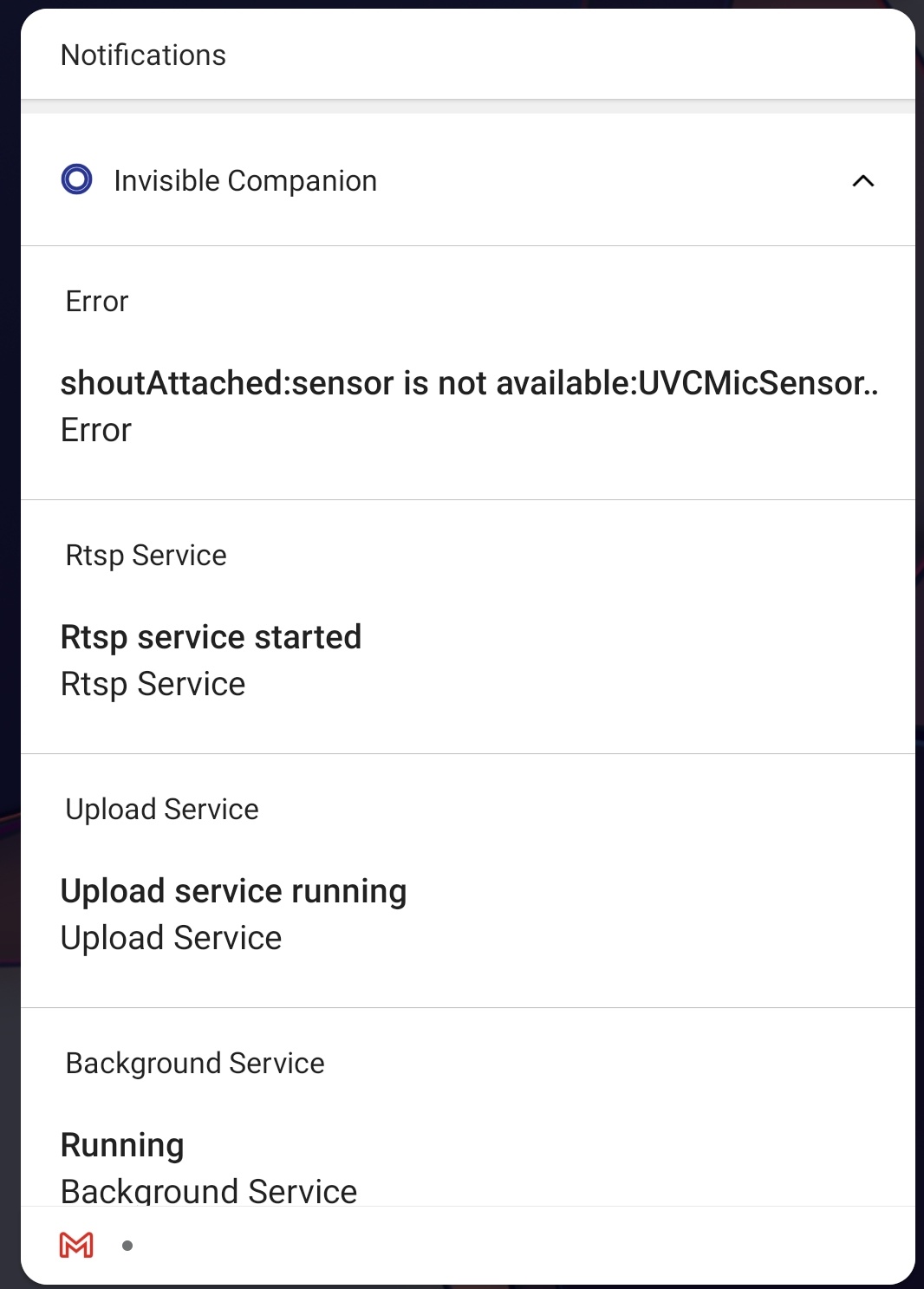
Task: Click the Error channel header label
Action: (x=97, y=301)
